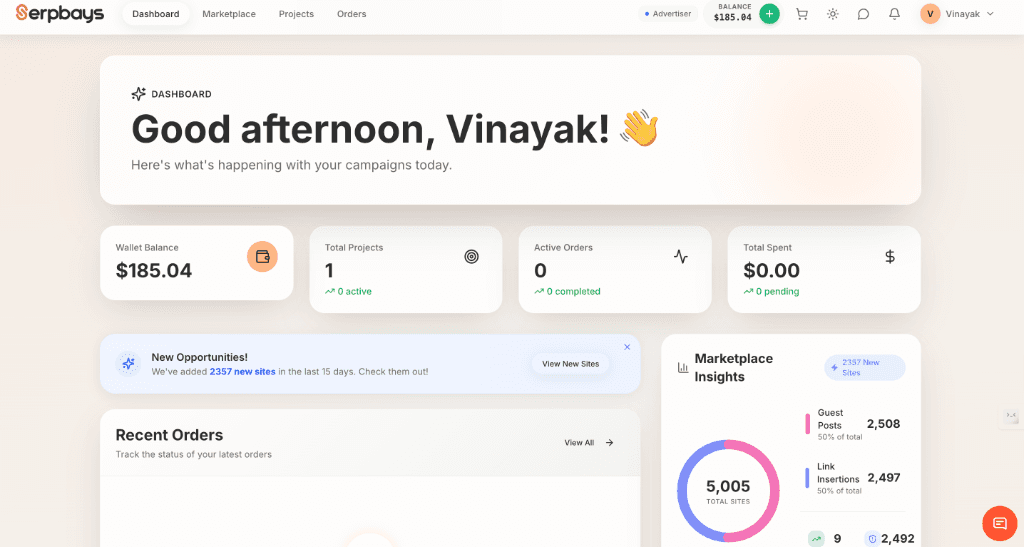Click the Serpbays logo
The width and height of the screenshot is (1024, 547).
point(60,14)
